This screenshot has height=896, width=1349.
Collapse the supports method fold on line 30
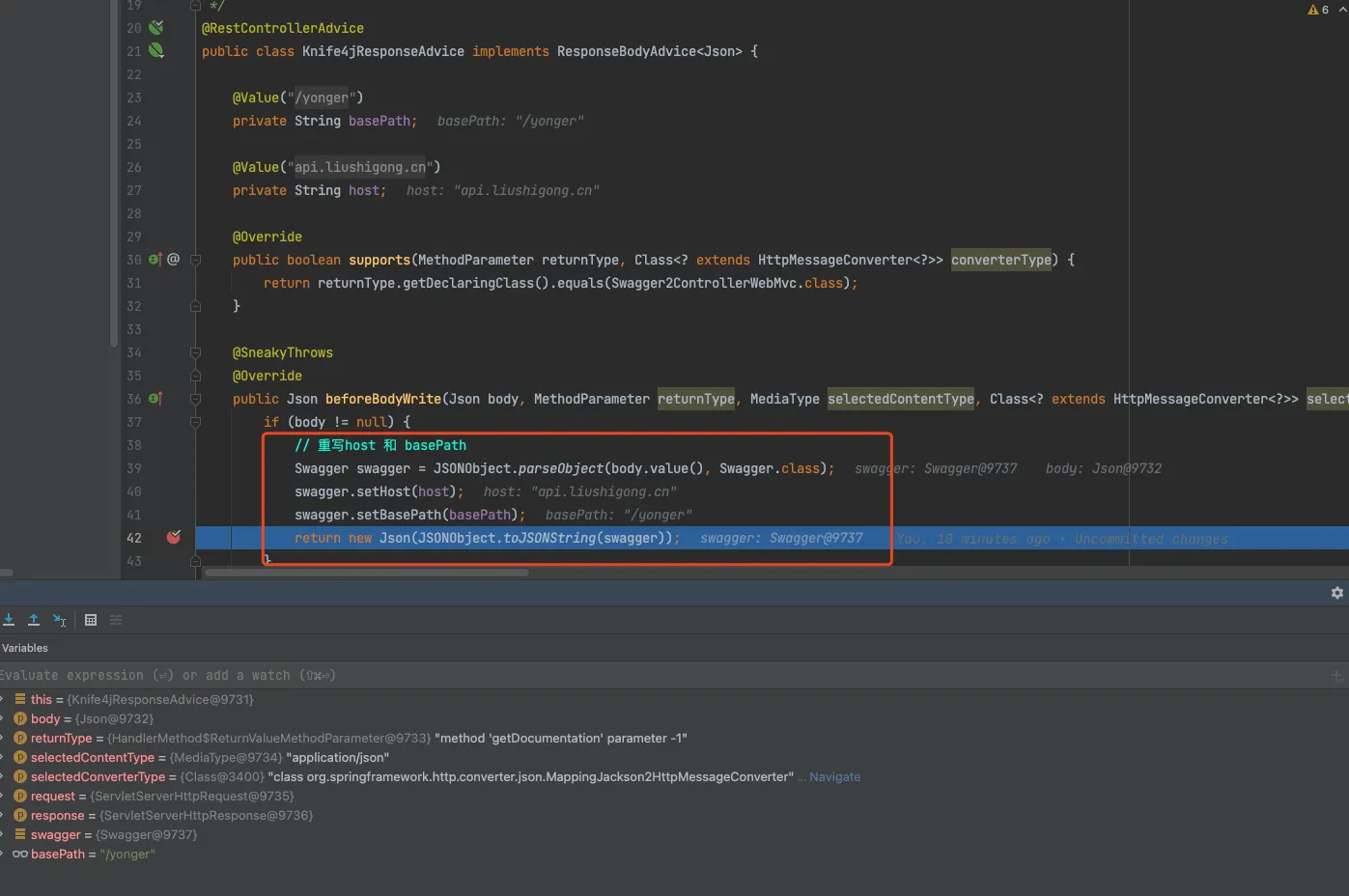(195, 260)
